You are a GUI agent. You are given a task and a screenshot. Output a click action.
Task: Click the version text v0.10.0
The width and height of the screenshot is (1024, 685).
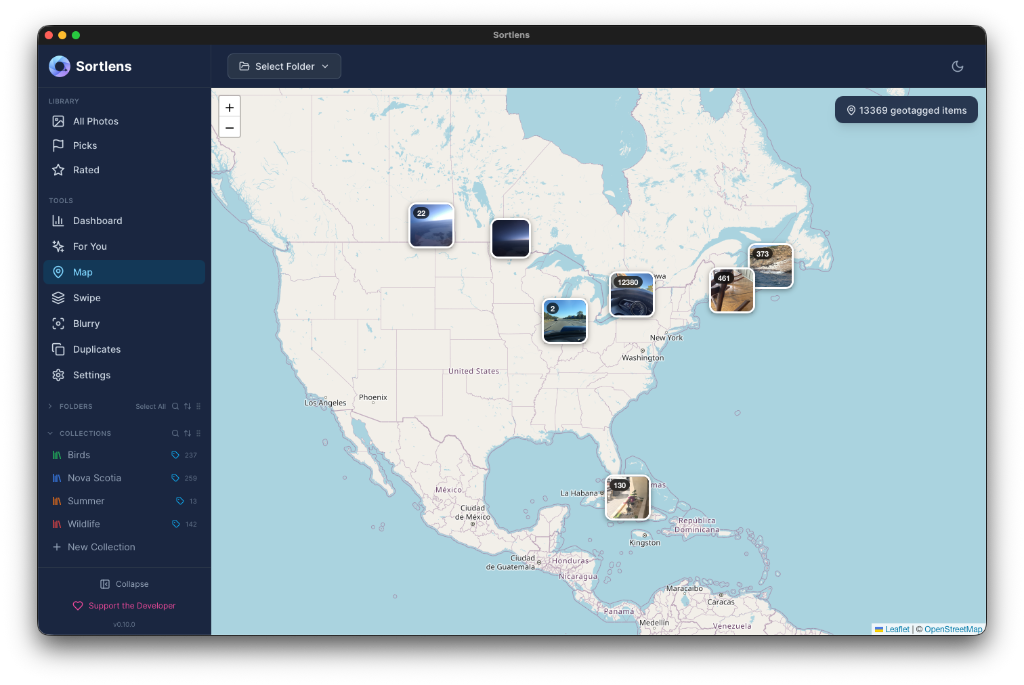pyautogui.click(x=124, y=624)
